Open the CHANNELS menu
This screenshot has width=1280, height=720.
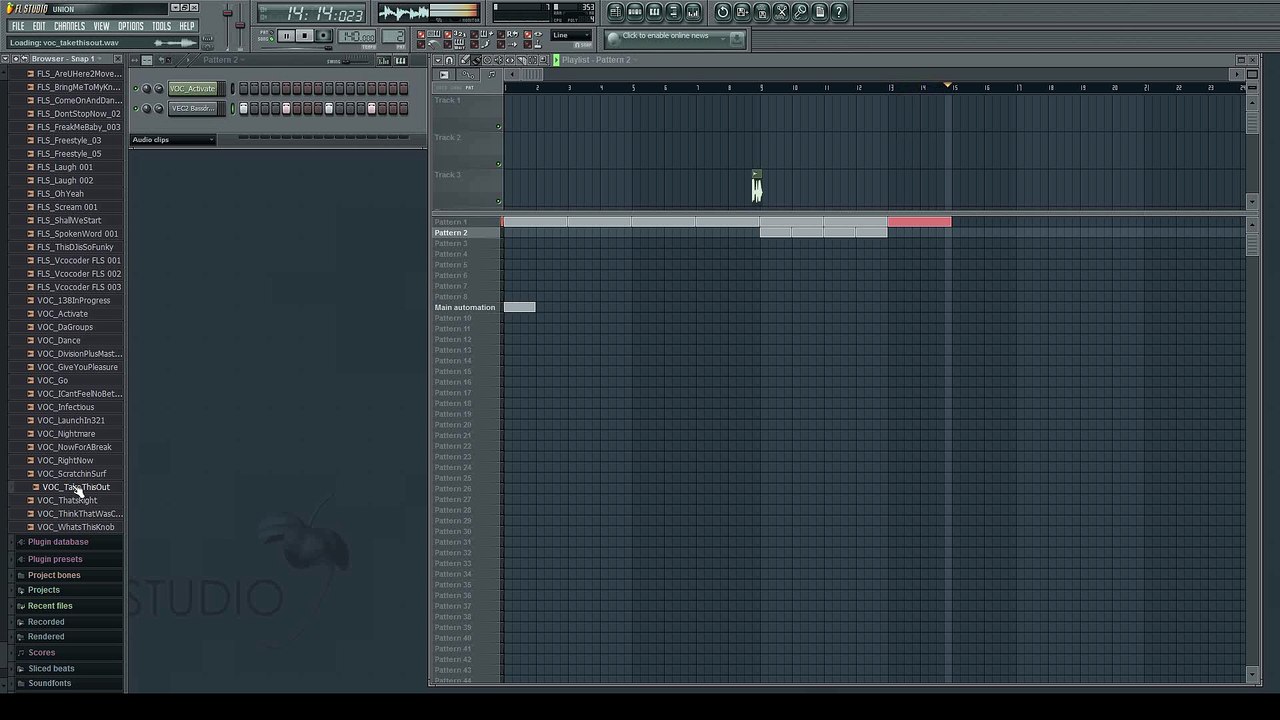[x=69, y=26]
